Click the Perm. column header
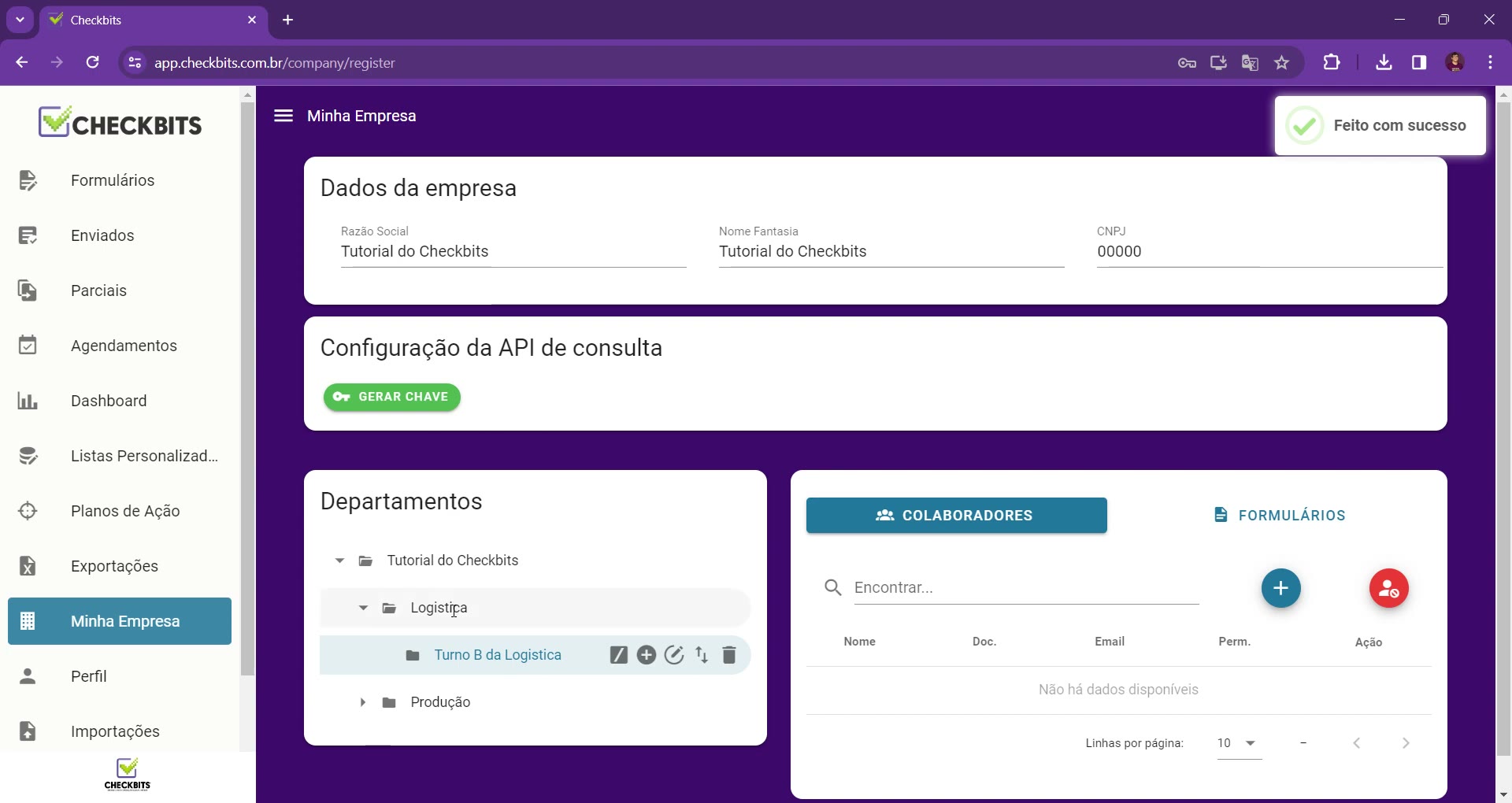This screenshot has height=803, width=1512. tap(1235, 642)
